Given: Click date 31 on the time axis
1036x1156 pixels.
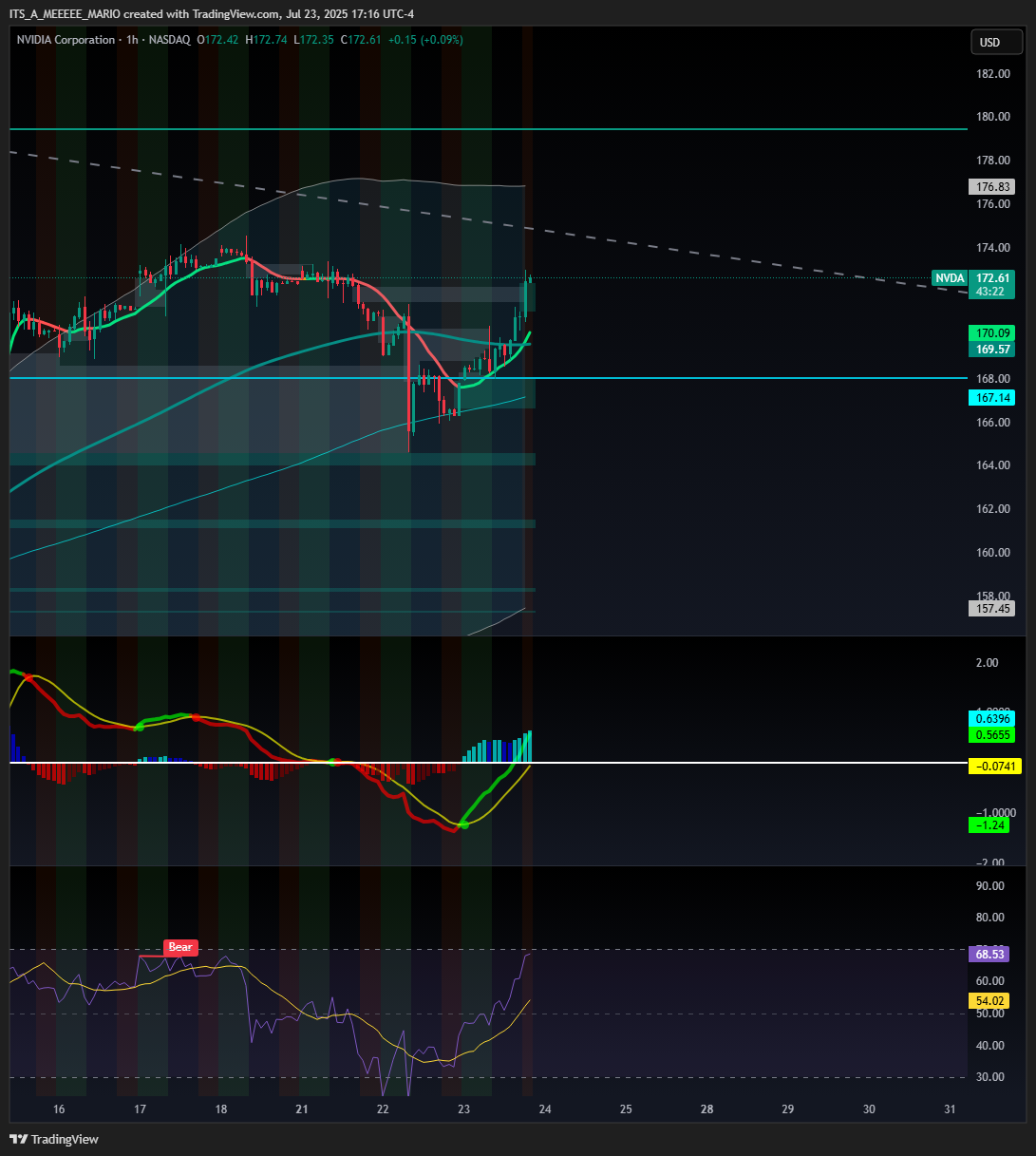Looking at the screenshot, I should coord(951,1109).
